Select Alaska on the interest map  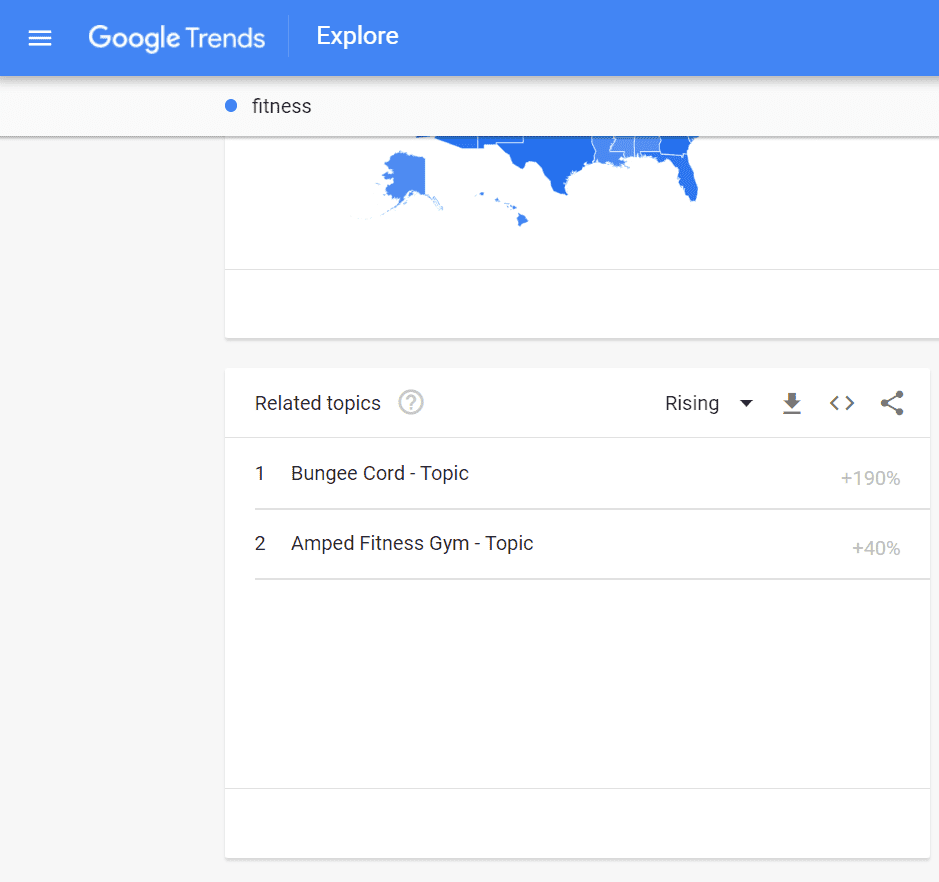coord(405,175)
